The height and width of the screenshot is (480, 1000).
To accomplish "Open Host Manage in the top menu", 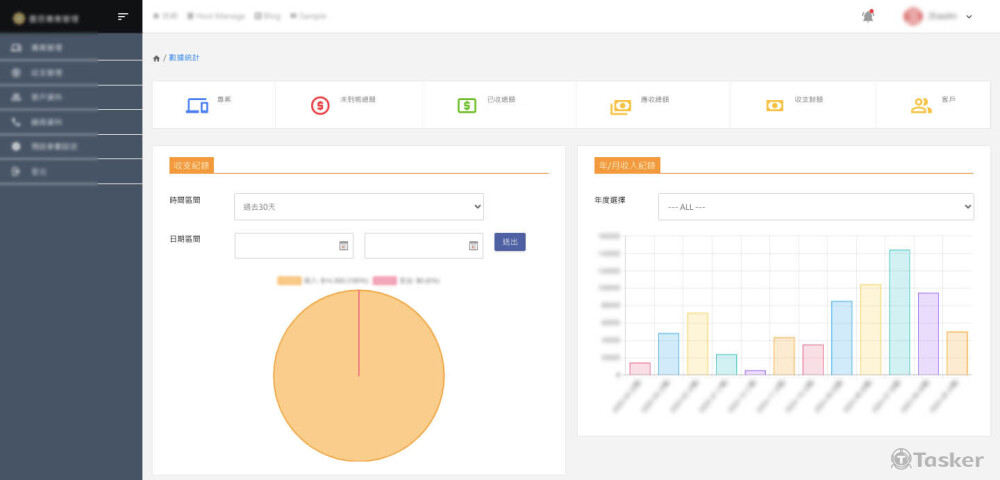I will tap(215, 16).
